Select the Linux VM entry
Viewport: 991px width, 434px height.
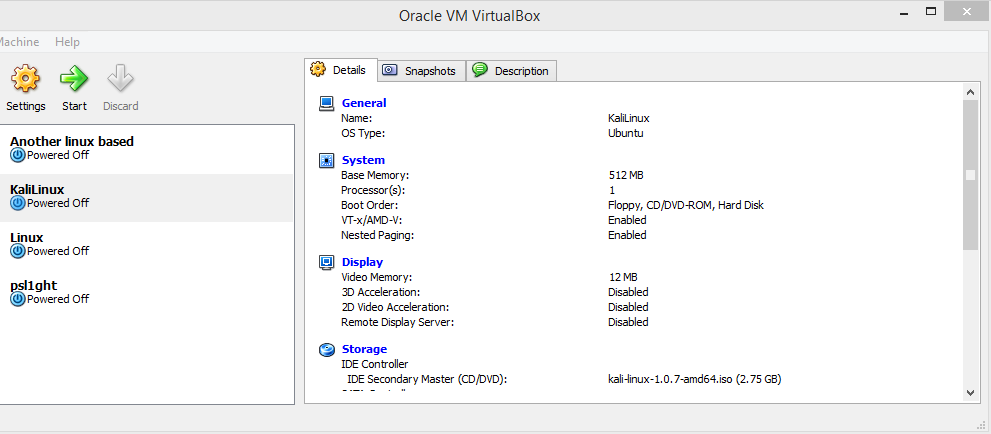147,245
